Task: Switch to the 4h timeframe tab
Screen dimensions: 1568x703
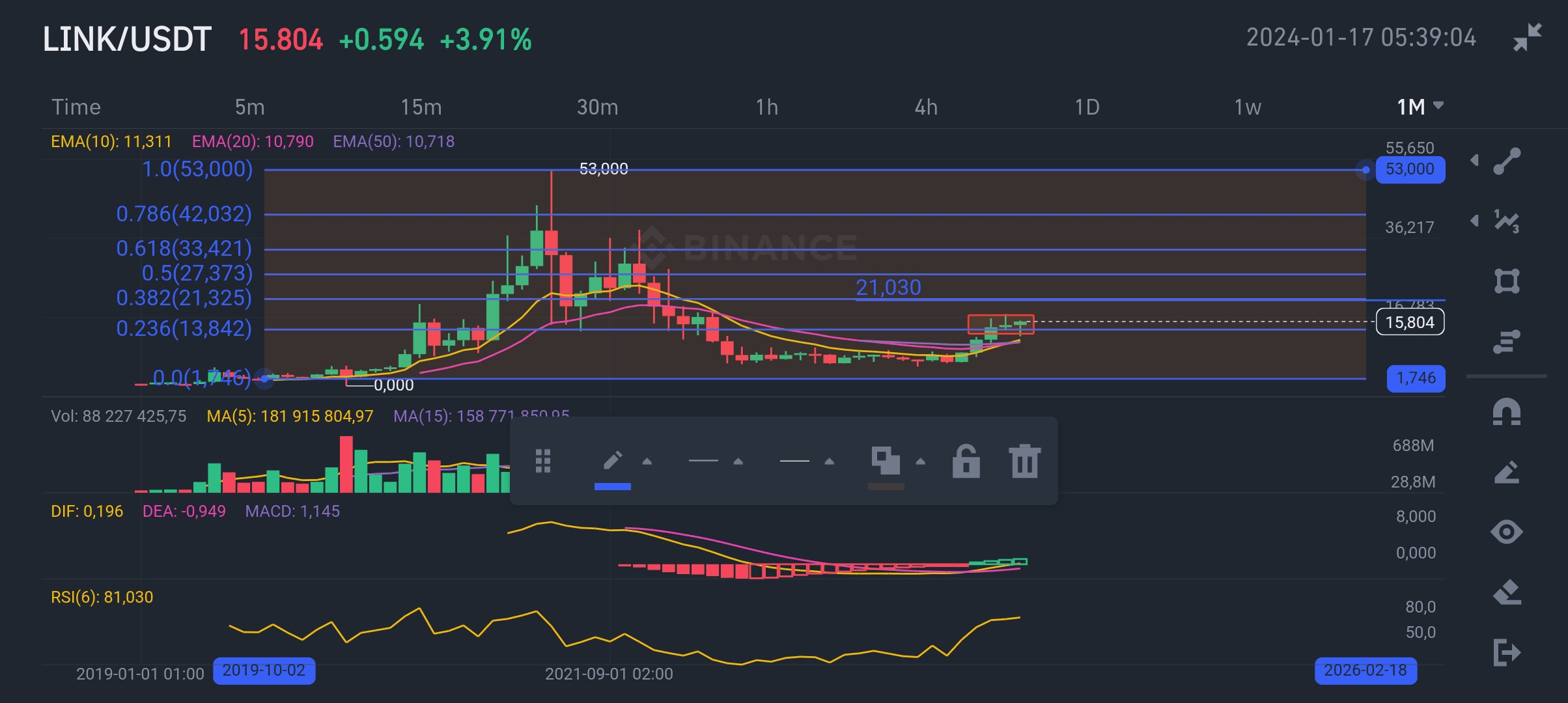Action: (926, 107)
